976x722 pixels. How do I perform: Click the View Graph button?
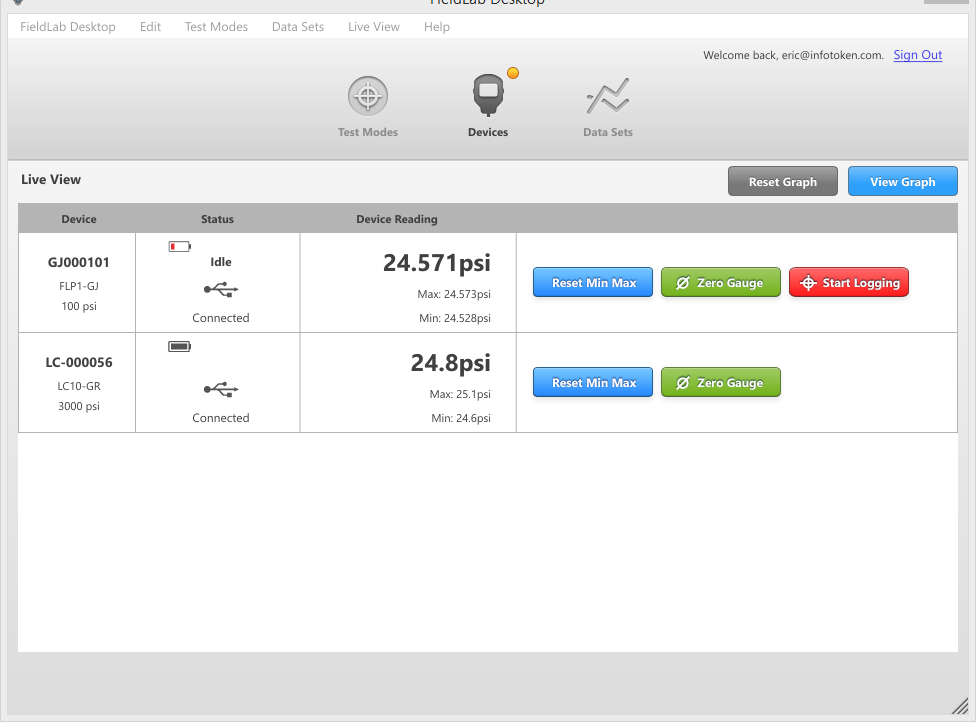pos(903,181)
